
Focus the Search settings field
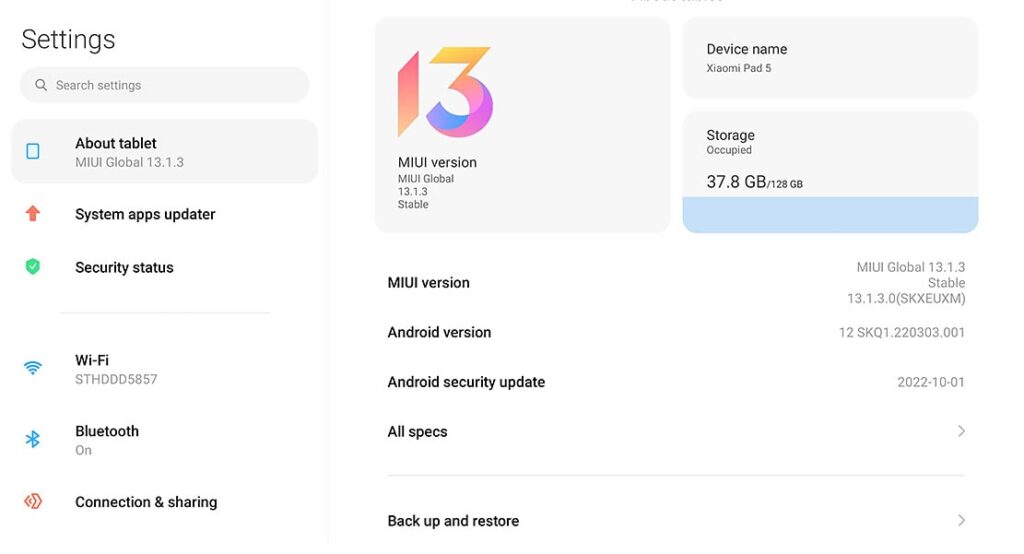click(x=165, y=85)
